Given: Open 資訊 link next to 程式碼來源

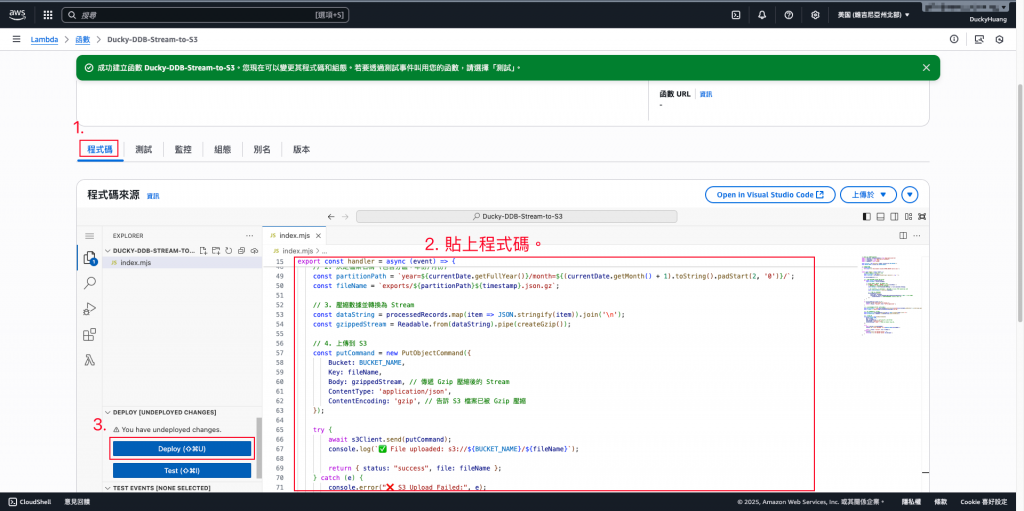Looking at the screenshot, I should (x=153, y=195).
